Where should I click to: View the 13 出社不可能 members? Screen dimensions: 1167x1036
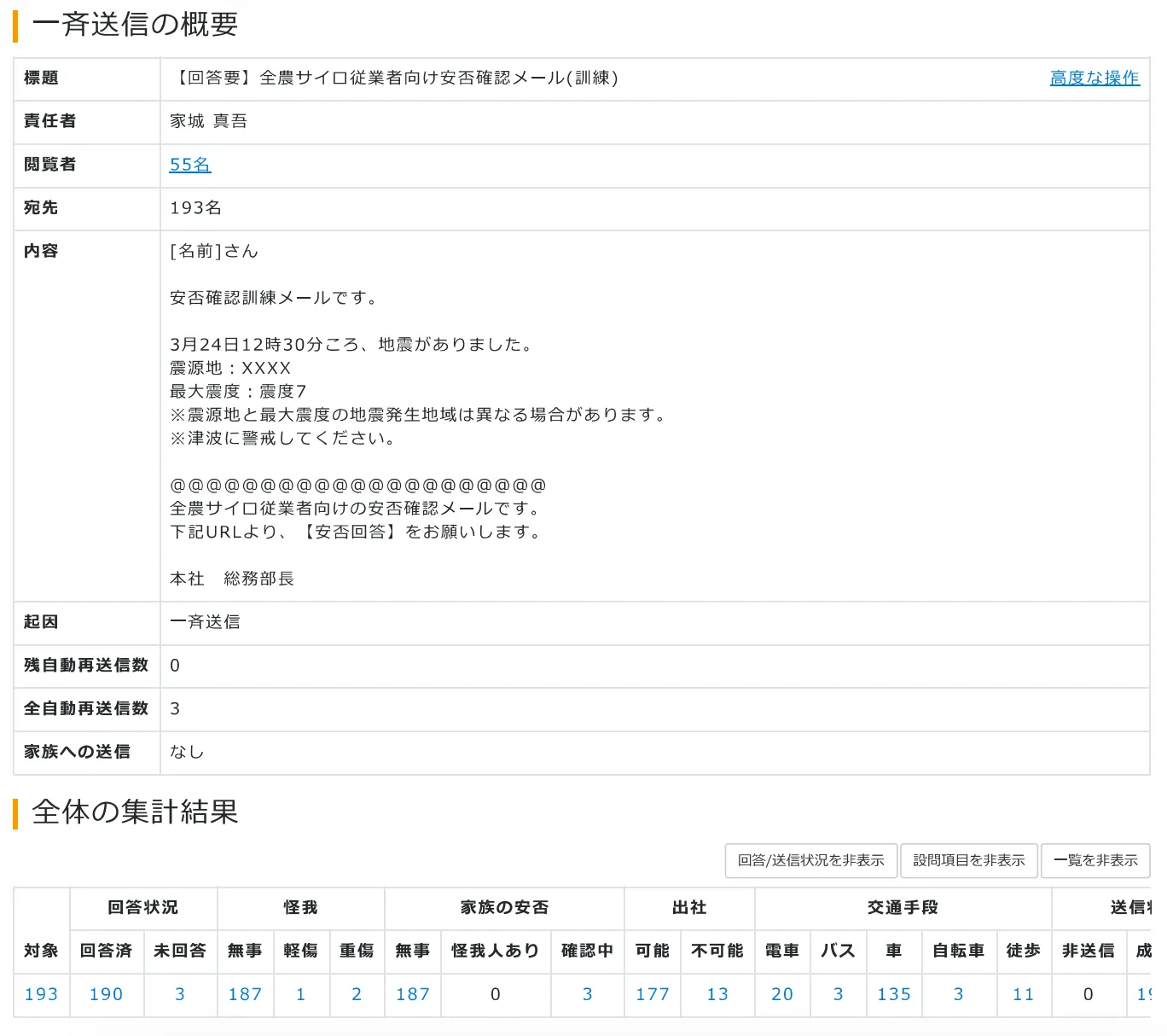[717, 993]
